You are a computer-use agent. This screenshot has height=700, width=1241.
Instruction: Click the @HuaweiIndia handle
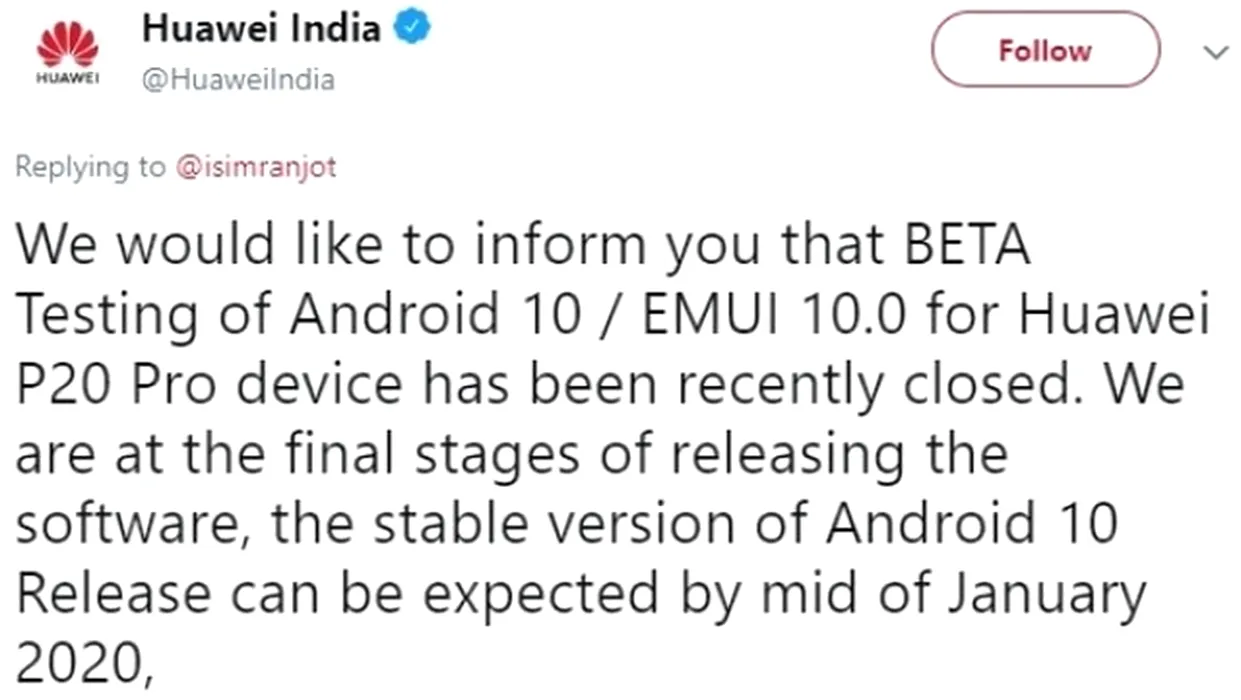(x=238, y=80)
